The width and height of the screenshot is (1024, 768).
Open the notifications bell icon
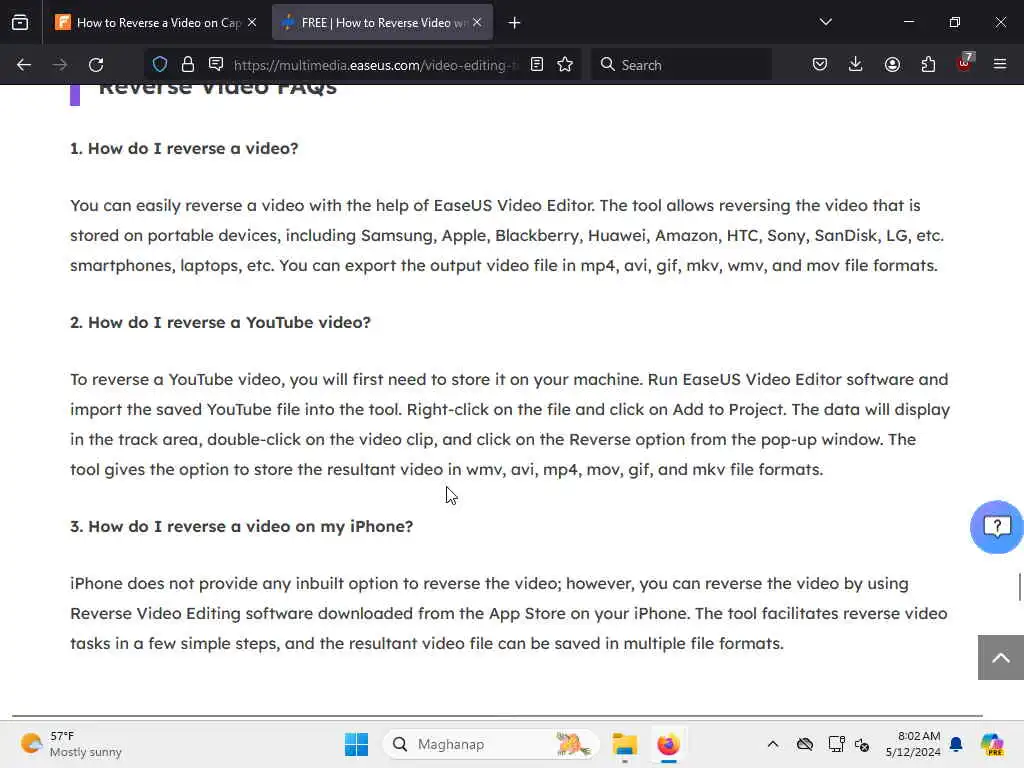click(x=956, y=744)
